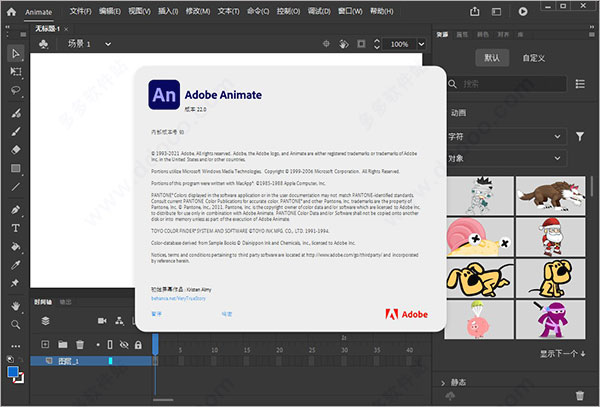Click 显示下一个 to load more assets
Screen dimensions: 600x407
coord(562,354)
